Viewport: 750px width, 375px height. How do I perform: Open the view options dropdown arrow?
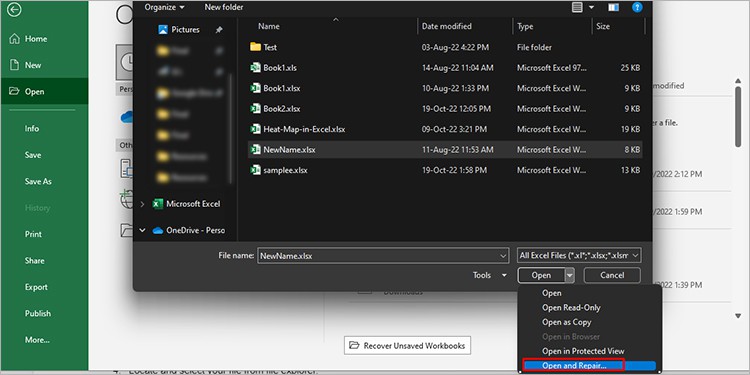591,7
